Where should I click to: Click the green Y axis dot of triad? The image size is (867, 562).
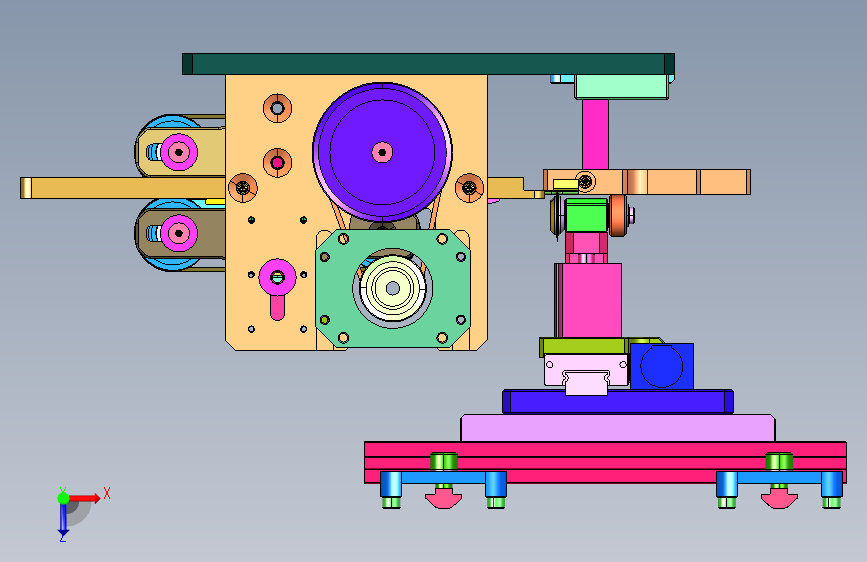pyautogui.click(x=63, y=498)
